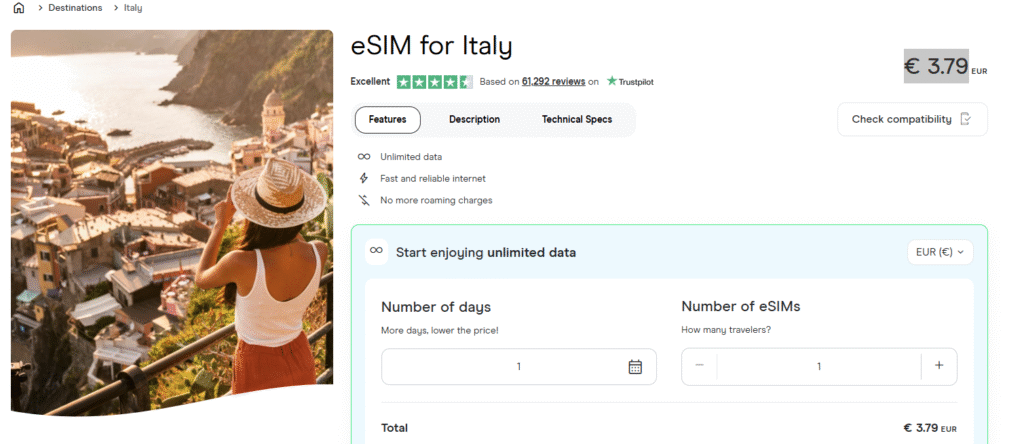This screenshot has width=1024, height=444.
Task: Open the Technical Specs tab
Action: [577, 120]
